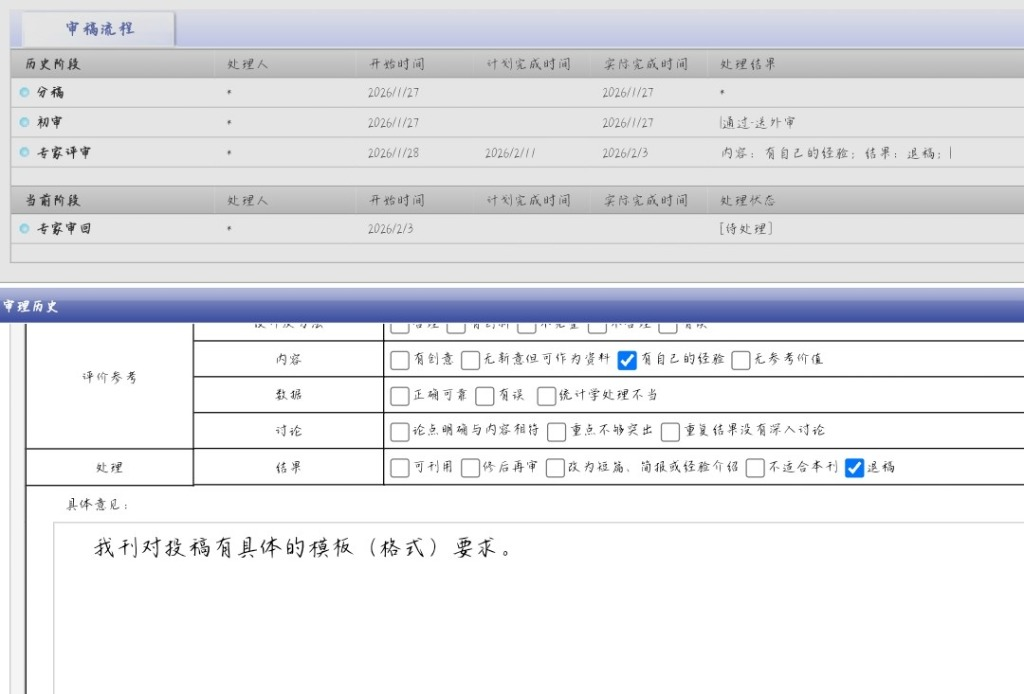Tick the 统计学处理不当 checkbox
Screen dimensions: 1024x694
(546, 396)
